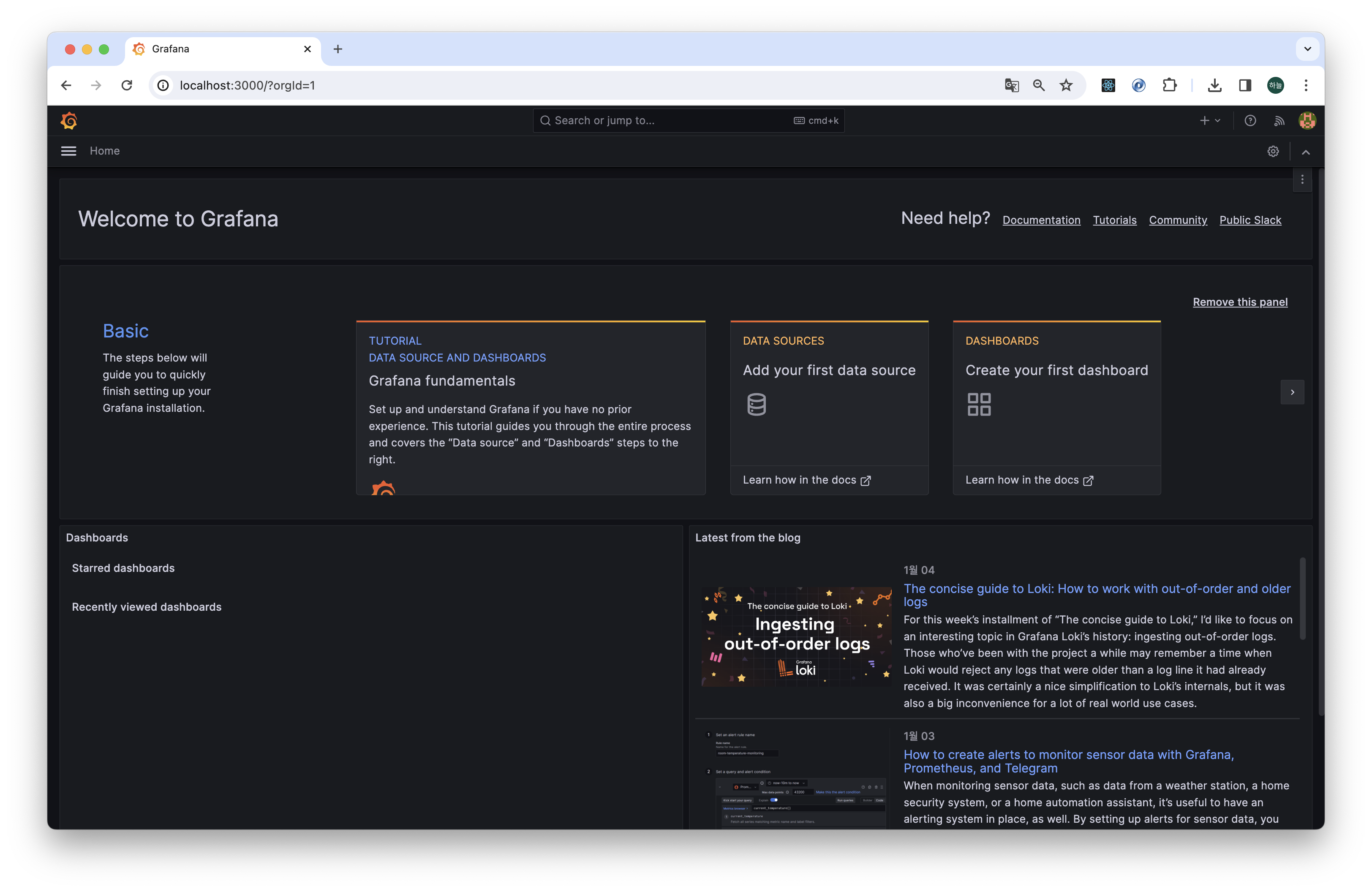Open the hamburger navigation menu
Viewport: 1372px width, 892px height.
click(68, 151)
